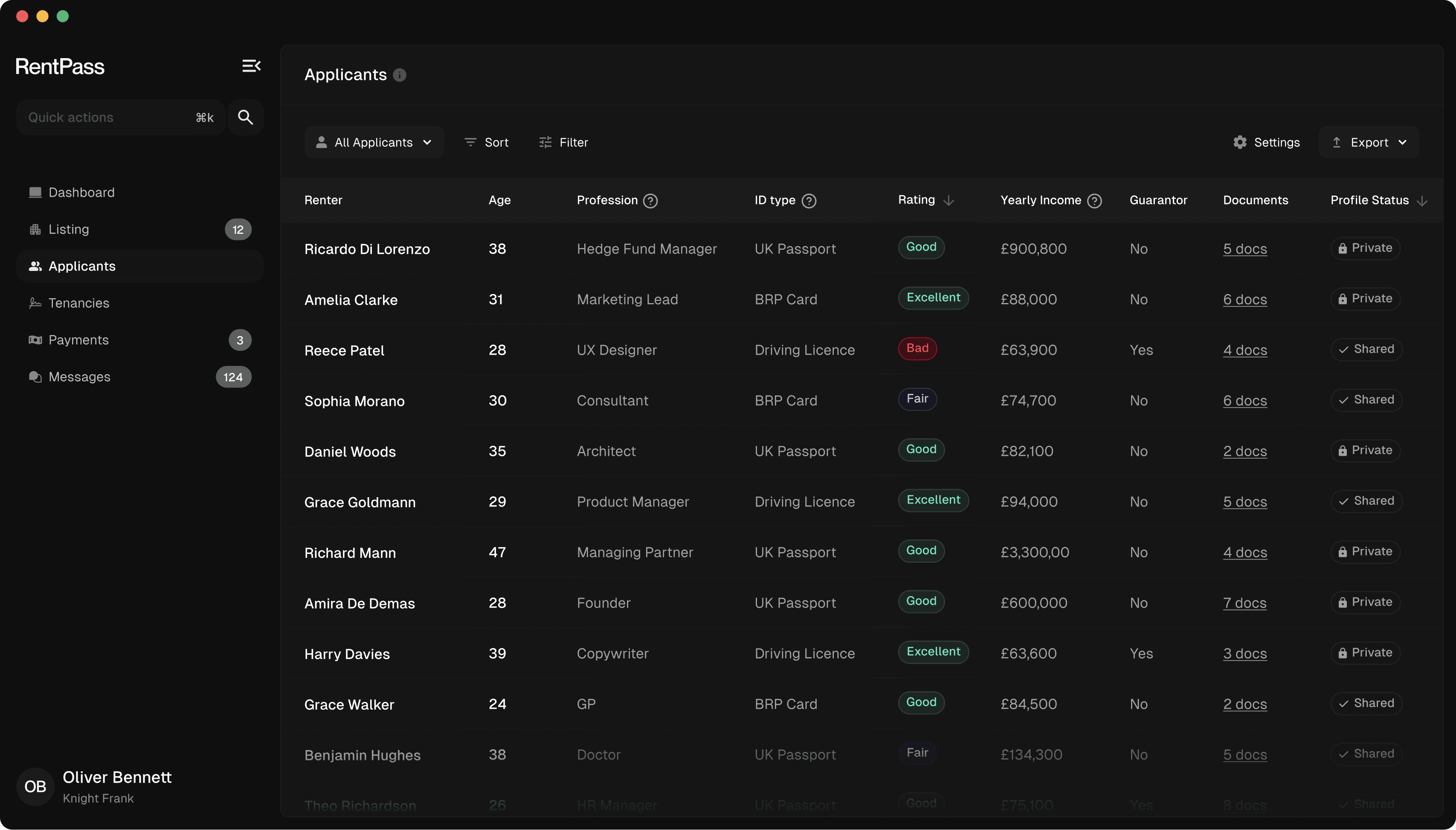Click the Yearly Income column help icon

pyautogui.click(x=1094, y=201)
